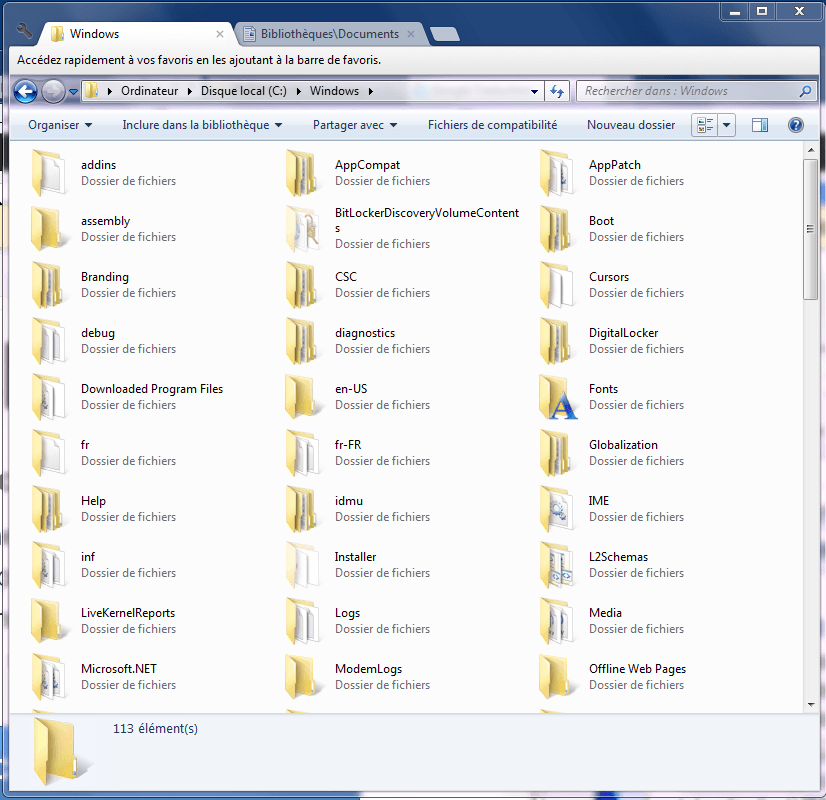Open the Organiser menu

click(60, 125)
